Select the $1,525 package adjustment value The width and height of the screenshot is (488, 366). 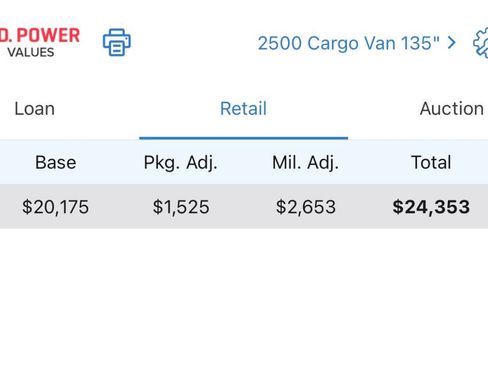click(181, 207)
